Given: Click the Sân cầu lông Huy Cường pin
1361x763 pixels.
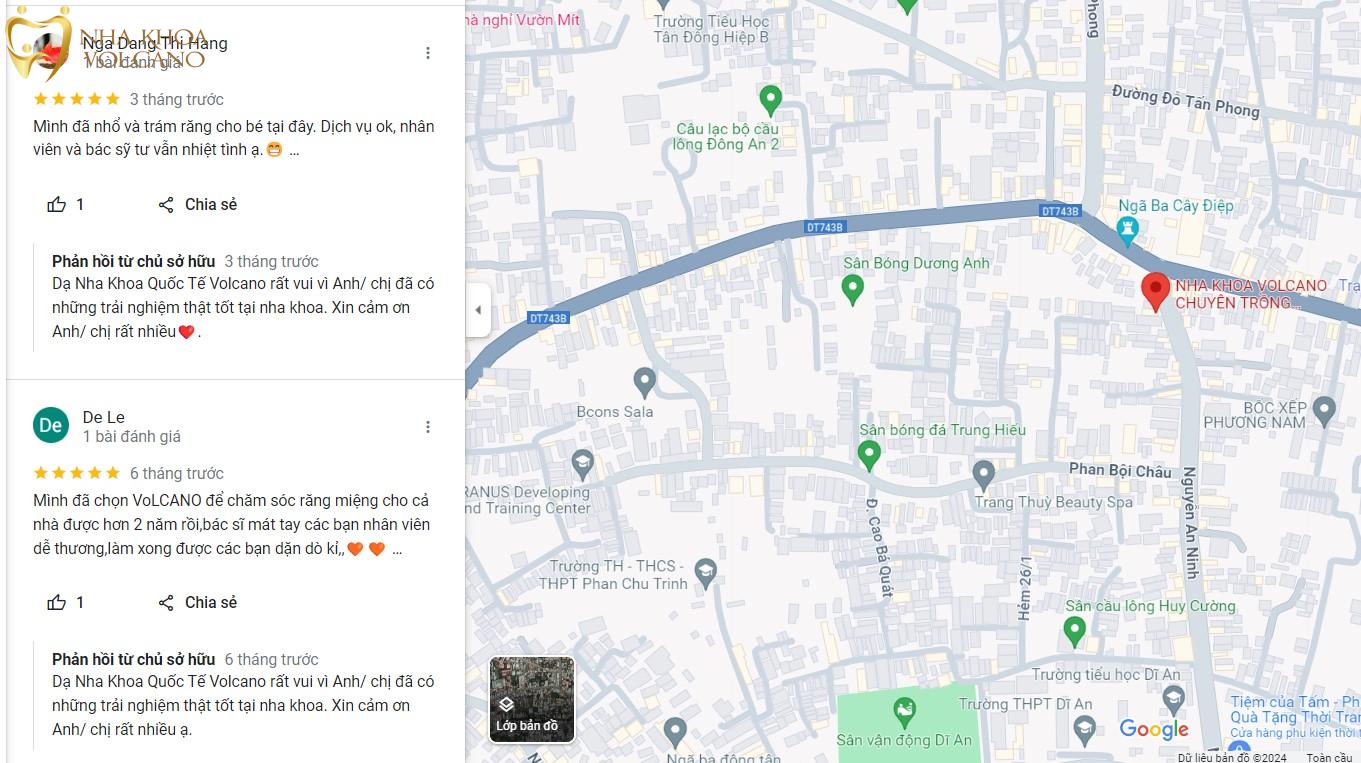Looking at the screenshot, I should point(1075,632).
